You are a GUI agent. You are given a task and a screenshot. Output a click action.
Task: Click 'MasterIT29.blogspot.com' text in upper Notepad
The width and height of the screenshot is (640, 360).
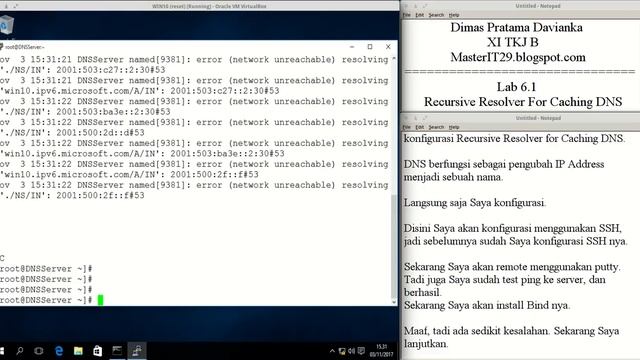click(x=518, y=57)
